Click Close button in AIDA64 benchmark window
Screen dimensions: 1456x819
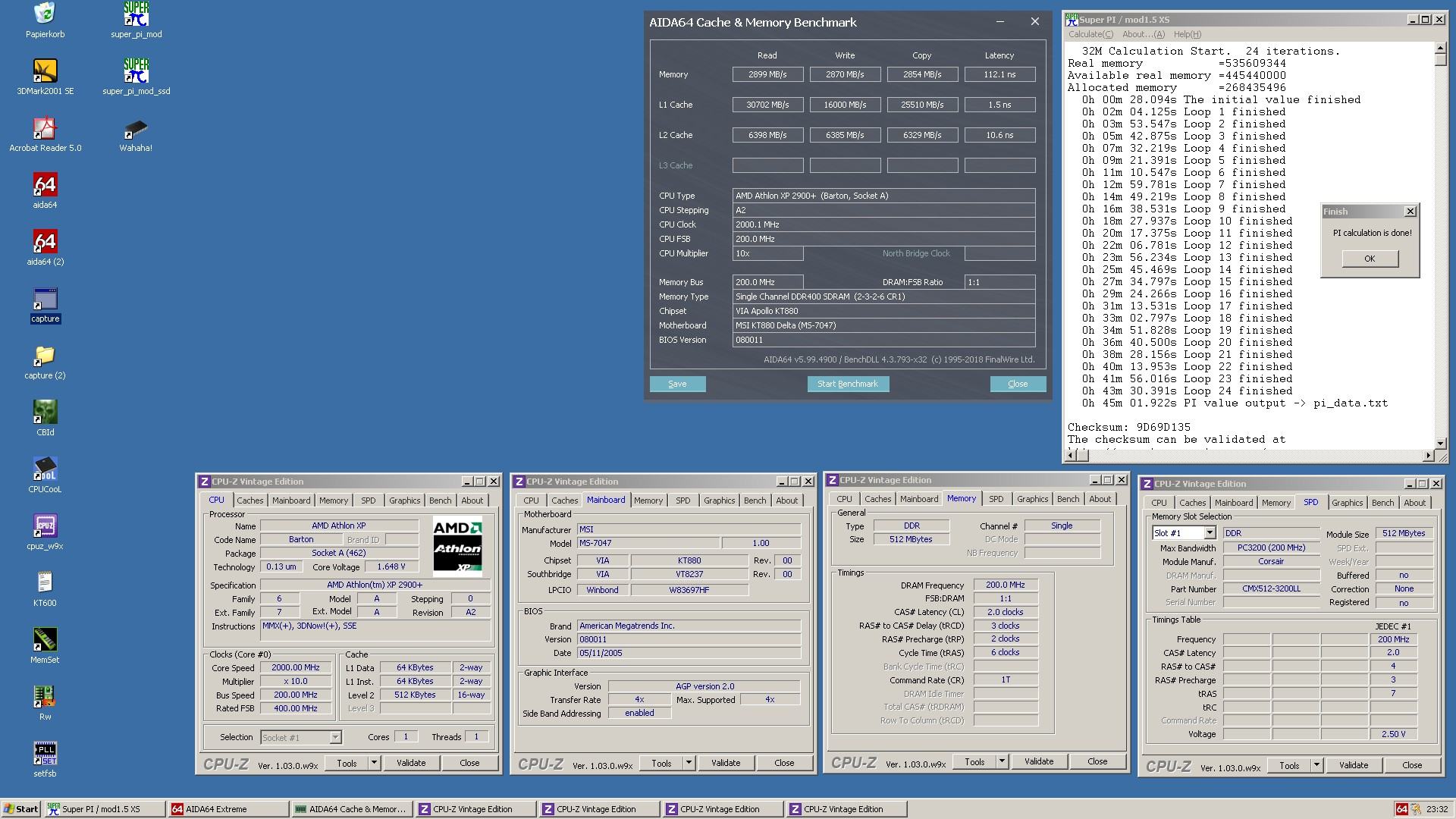[x=1018, y=384]
